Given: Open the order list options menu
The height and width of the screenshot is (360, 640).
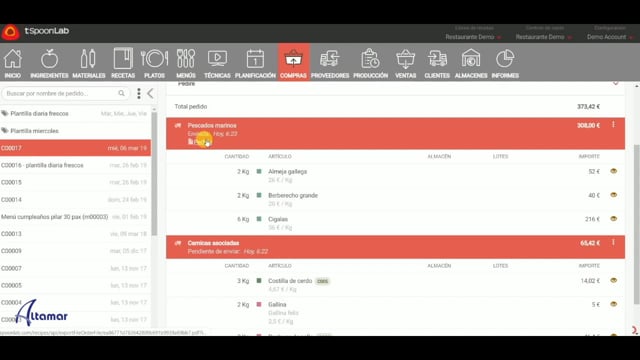Looking at the screenshot, I should [139, 93].
